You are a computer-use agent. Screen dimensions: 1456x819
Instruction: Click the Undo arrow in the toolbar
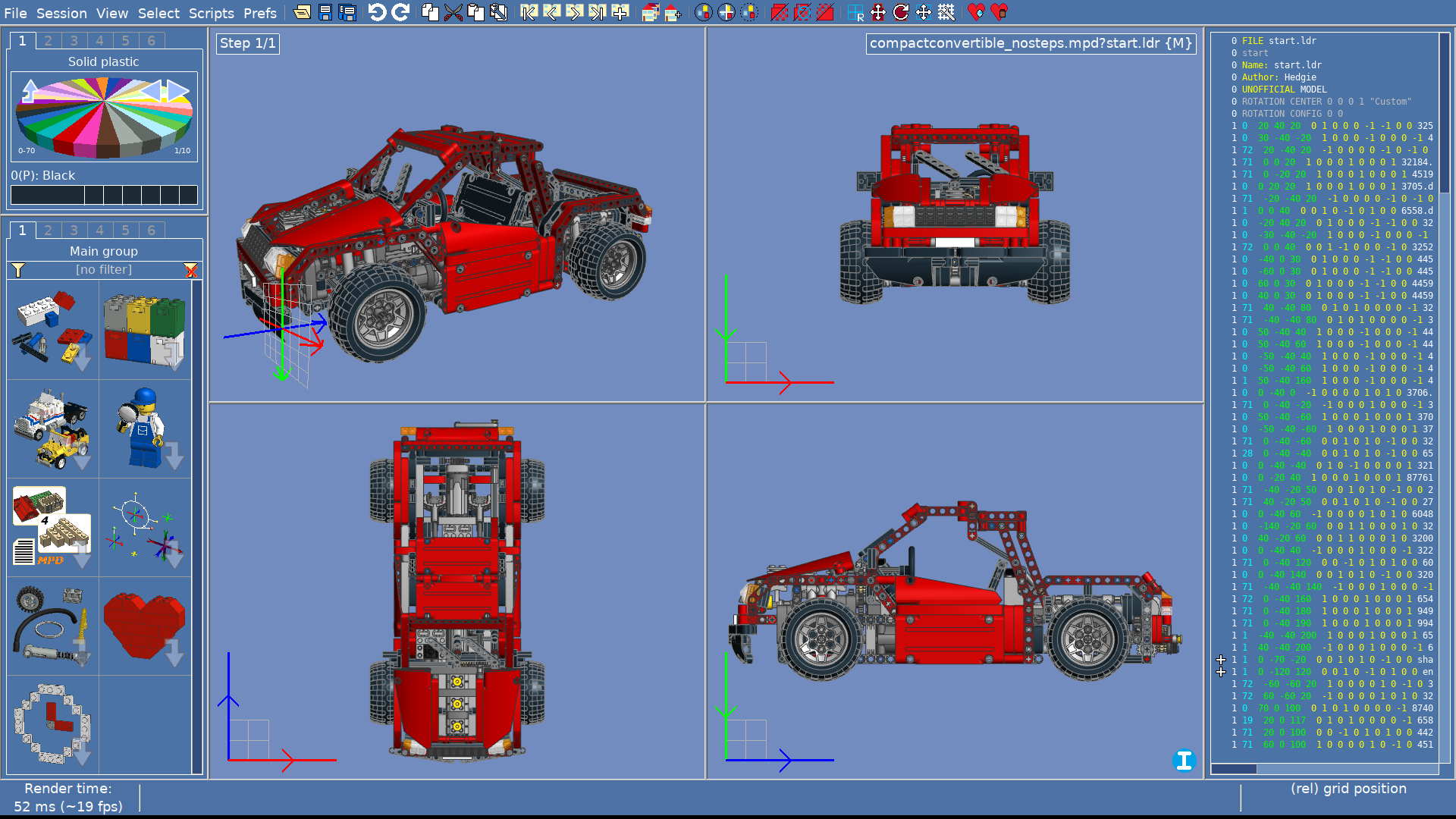click(x=377, y=12)
